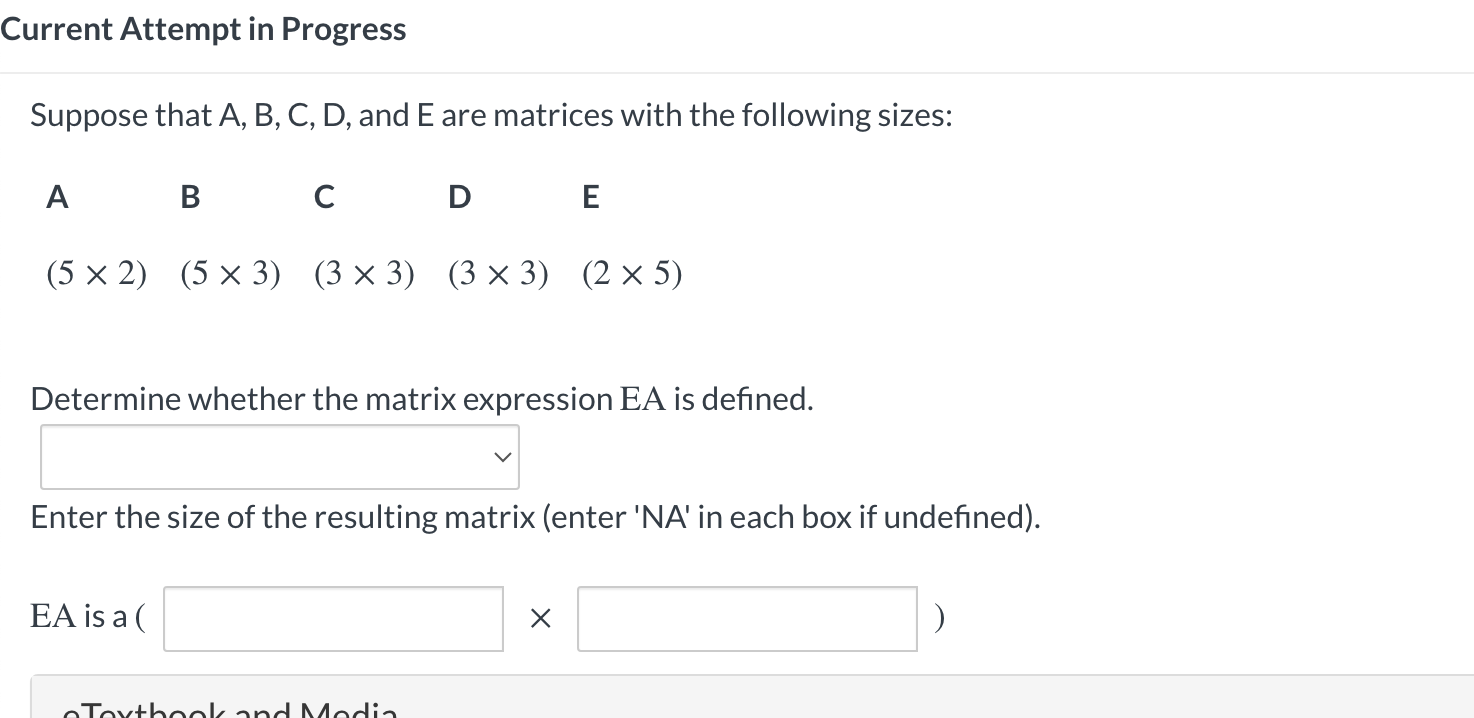Select the 'Enter the size' instruction text
1474x718 pixels.
pyautogui.click(x=535, y=517)
